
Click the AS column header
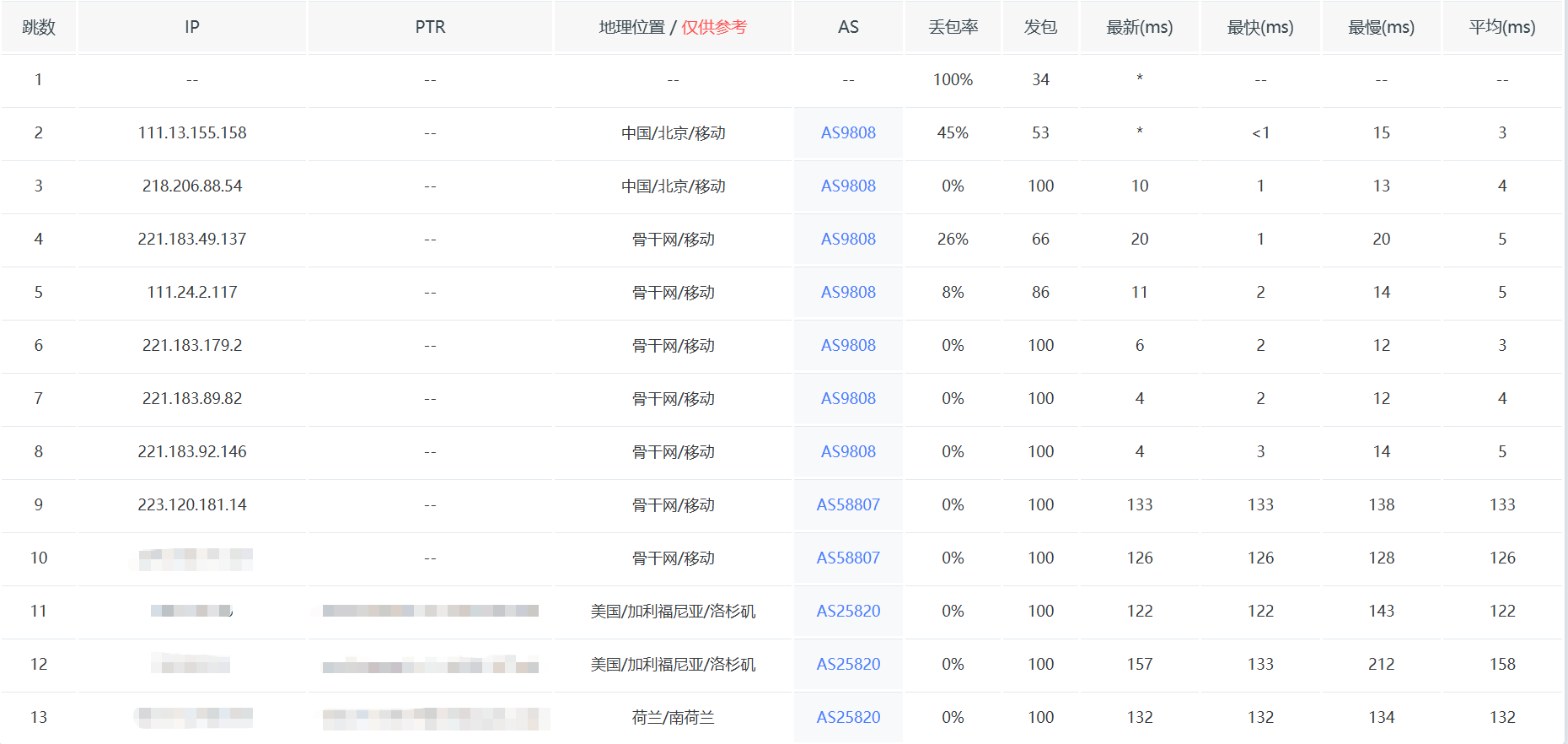tap(848, 27)
